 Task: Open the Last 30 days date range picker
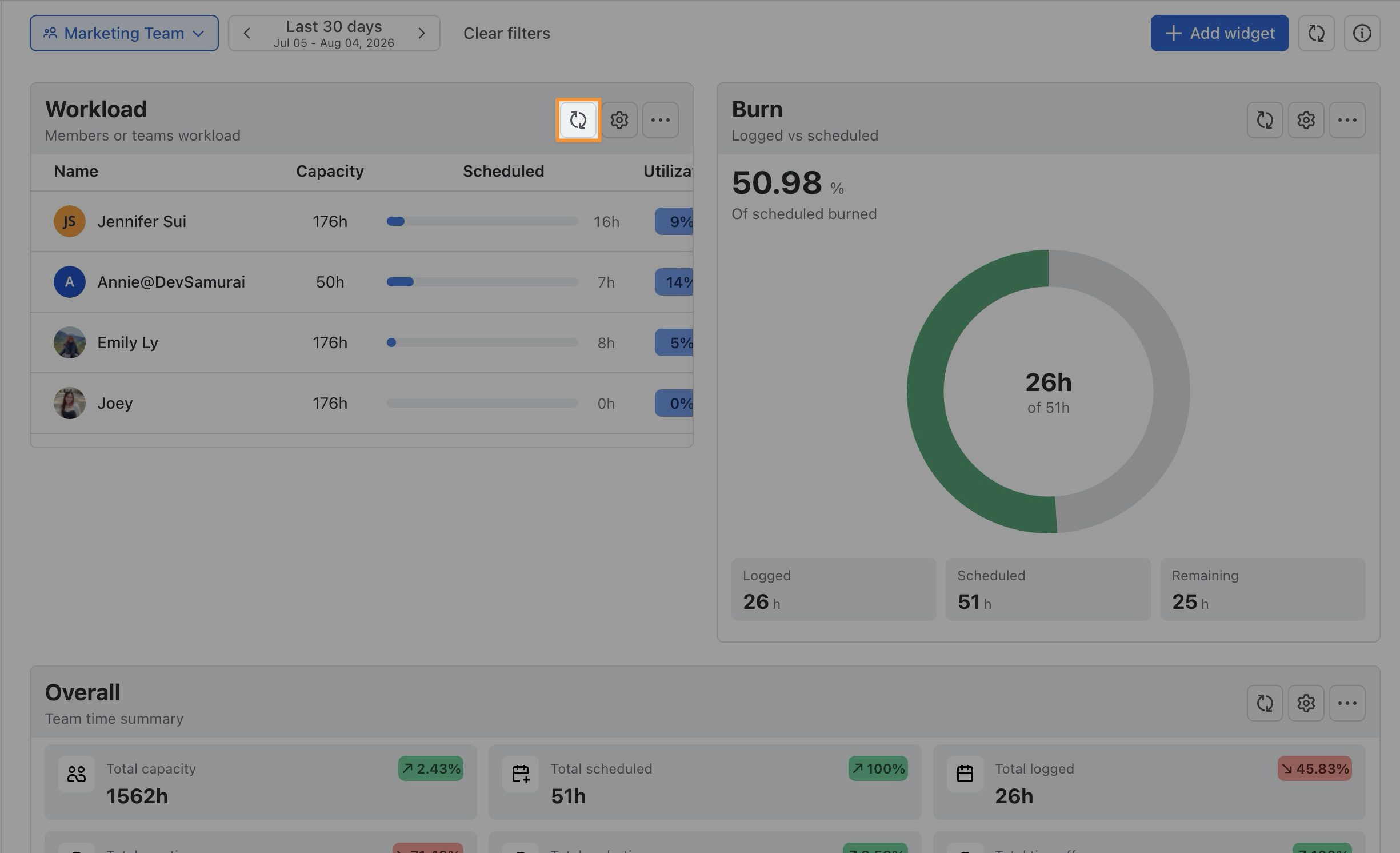click(x=334, y=33)
